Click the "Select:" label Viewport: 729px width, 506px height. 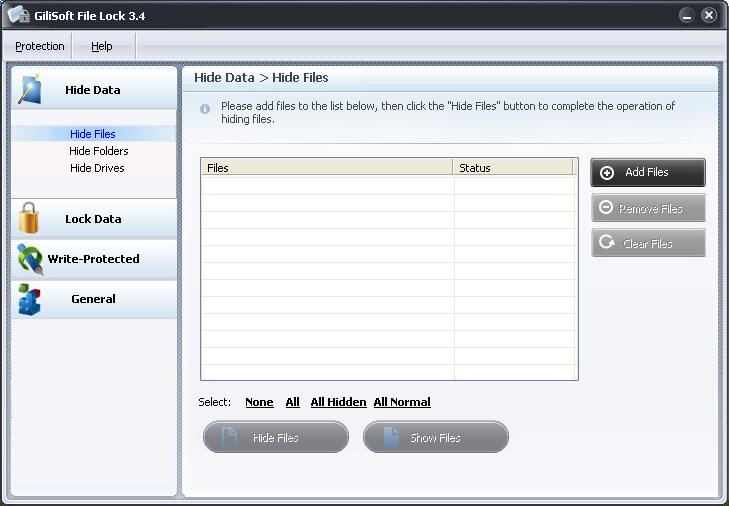[214, 402]
